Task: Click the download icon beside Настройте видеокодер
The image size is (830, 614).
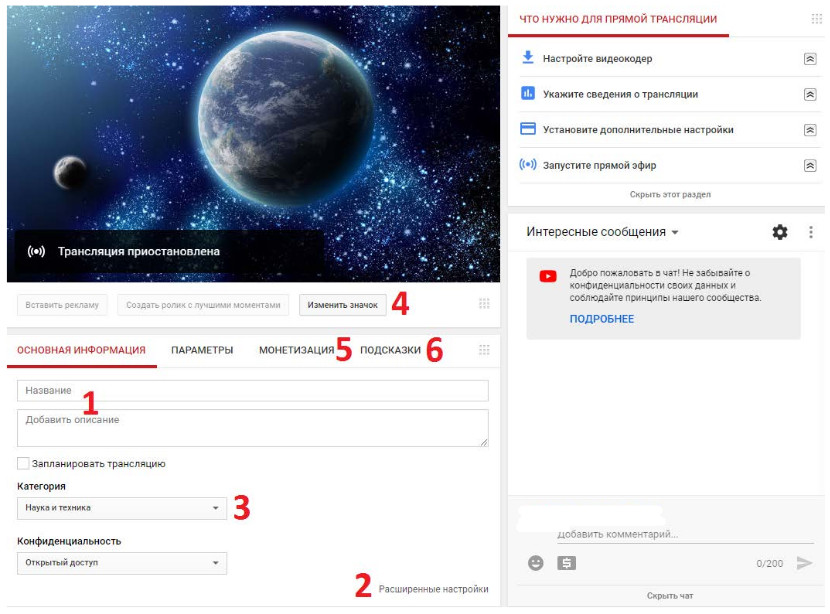Action: pyautogui.click(x=528, y=58)
